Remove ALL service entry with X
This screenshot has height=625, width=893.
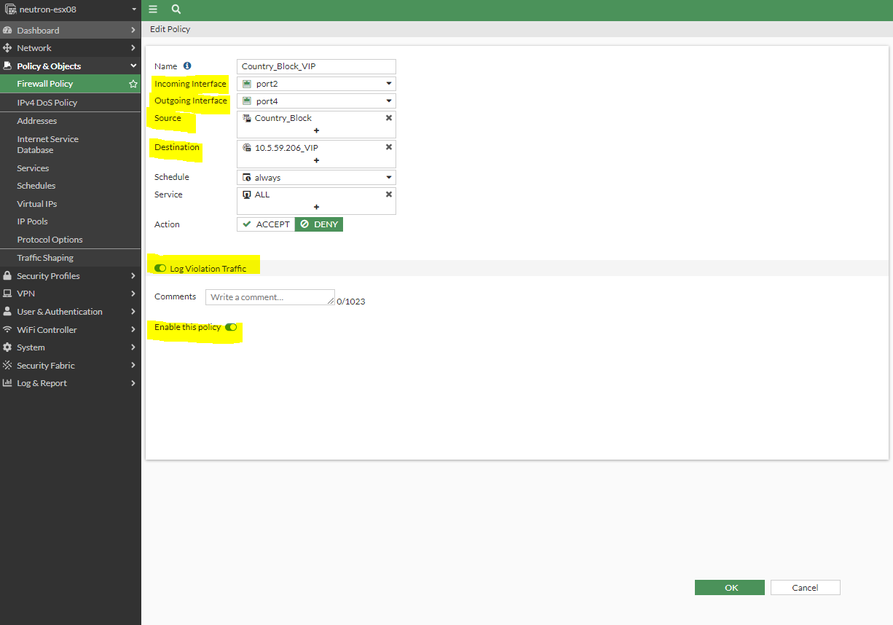(388, 194)
